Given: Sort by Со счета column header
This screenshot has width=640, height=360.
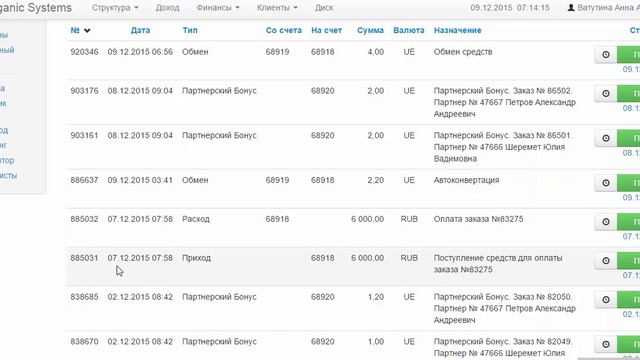Looking at the screenshot, I should click(x=284, y=30).
